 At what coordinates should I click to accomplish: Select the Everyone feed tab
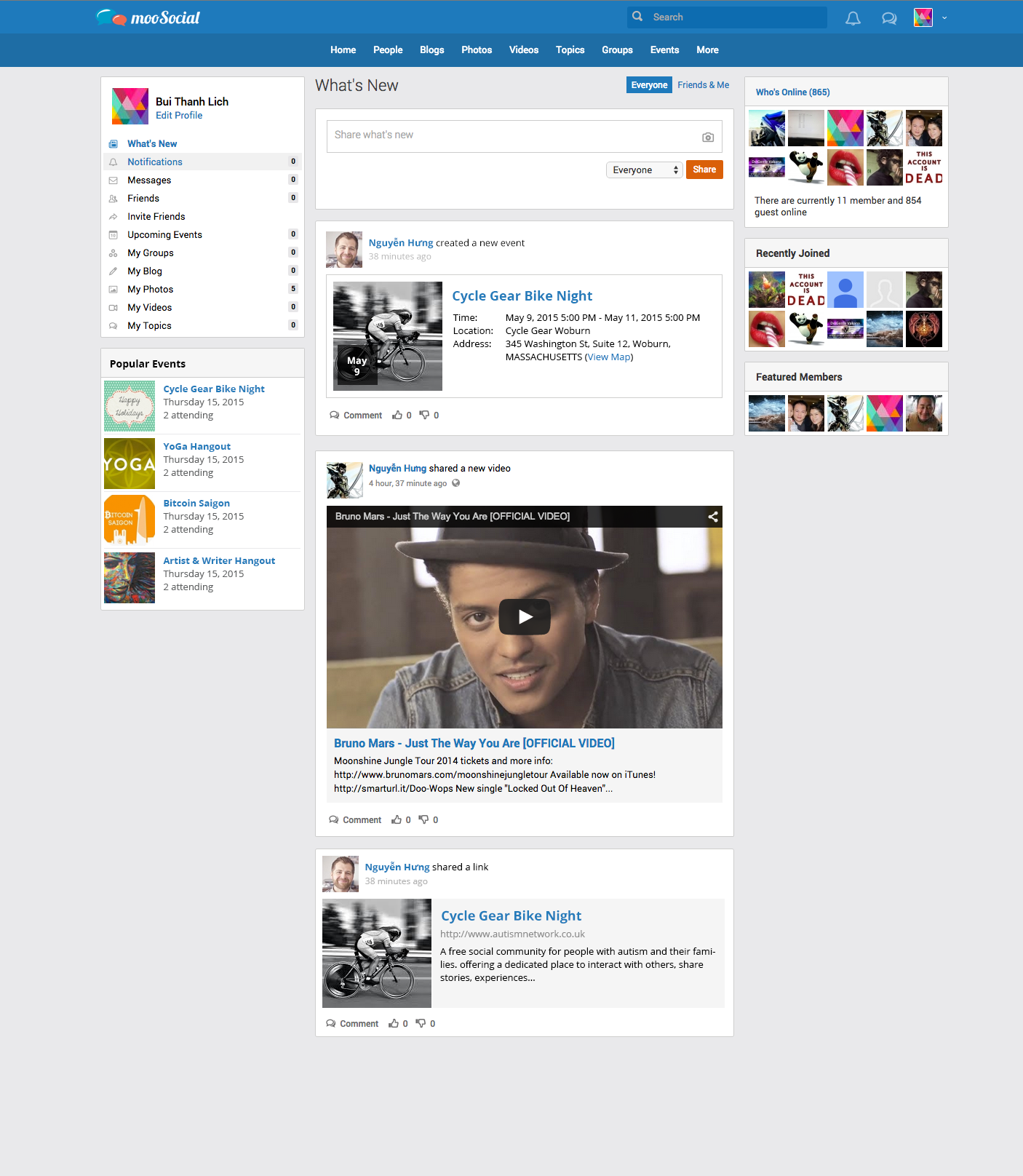pos(649,85)
